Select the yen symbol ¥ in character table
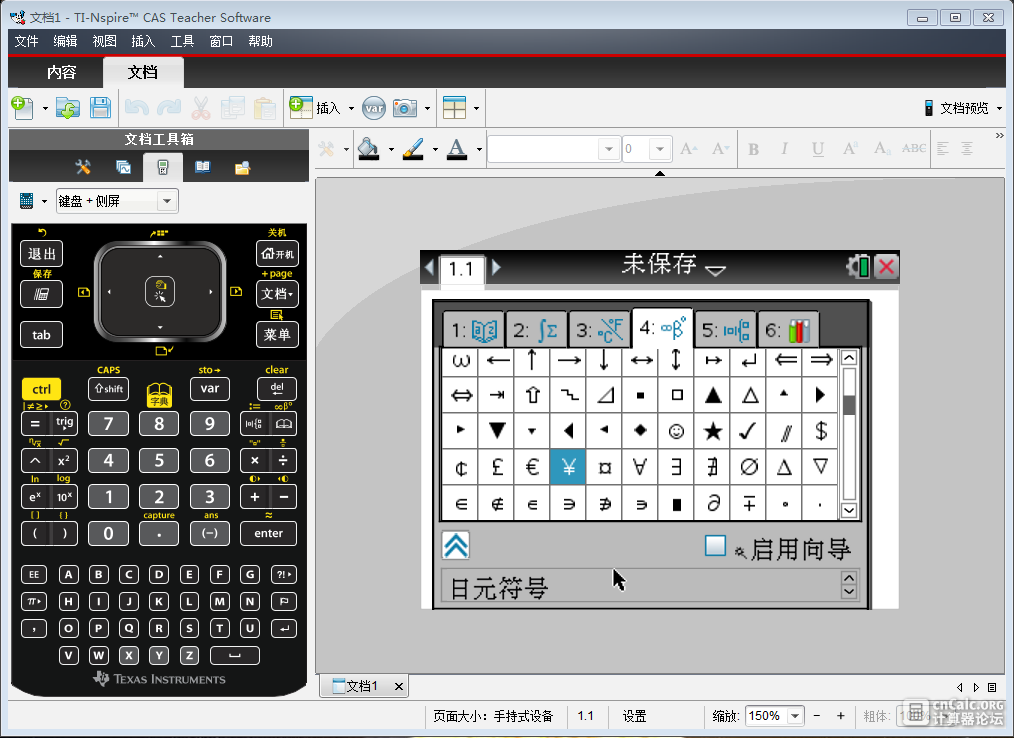1014x738 pixels. pyautogui.click(x=568, y=467)
